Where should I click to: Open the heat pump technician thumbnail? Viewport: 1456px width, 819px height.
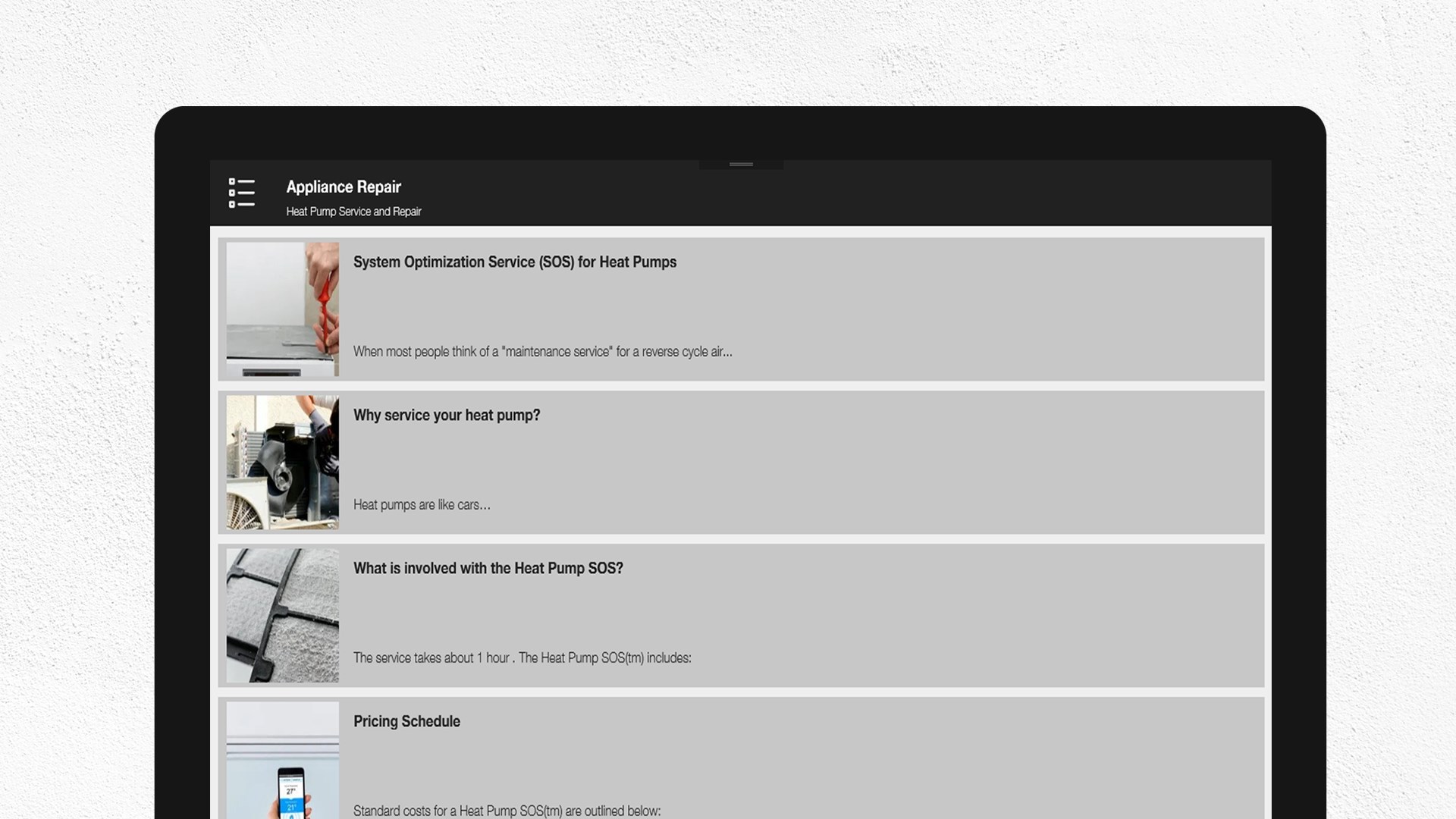pos(283,463)
